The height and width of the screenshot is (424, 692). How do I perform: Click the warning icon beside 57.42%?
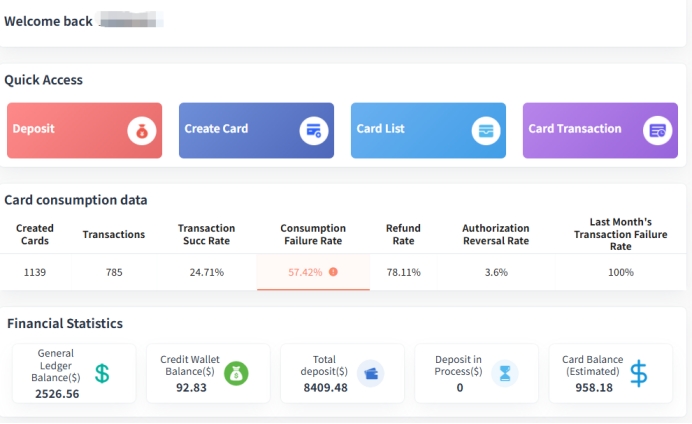[333, 272]
